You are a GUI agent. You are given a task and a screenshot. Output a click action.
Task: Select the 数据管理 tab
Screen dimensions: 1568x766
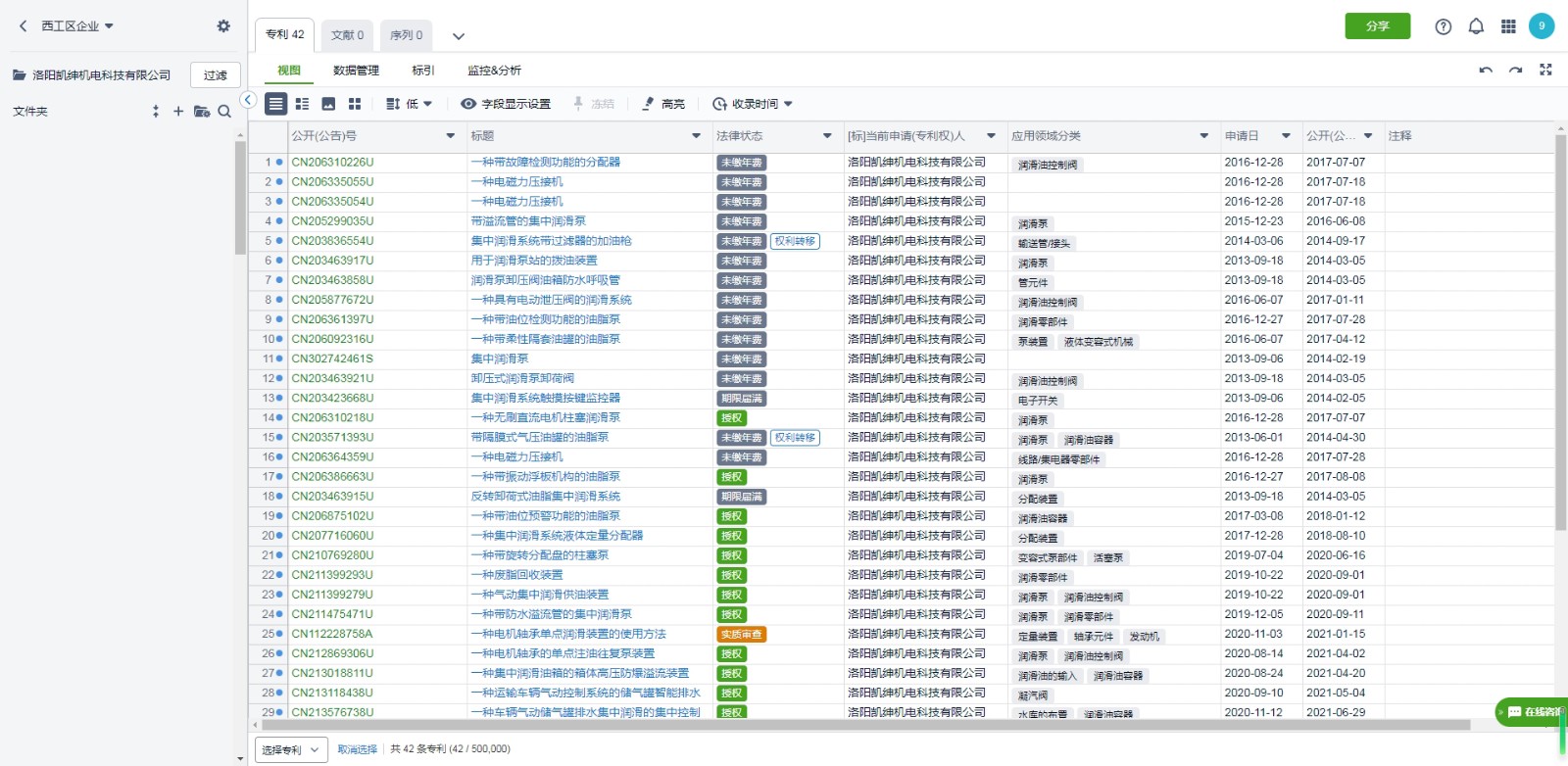356,71
